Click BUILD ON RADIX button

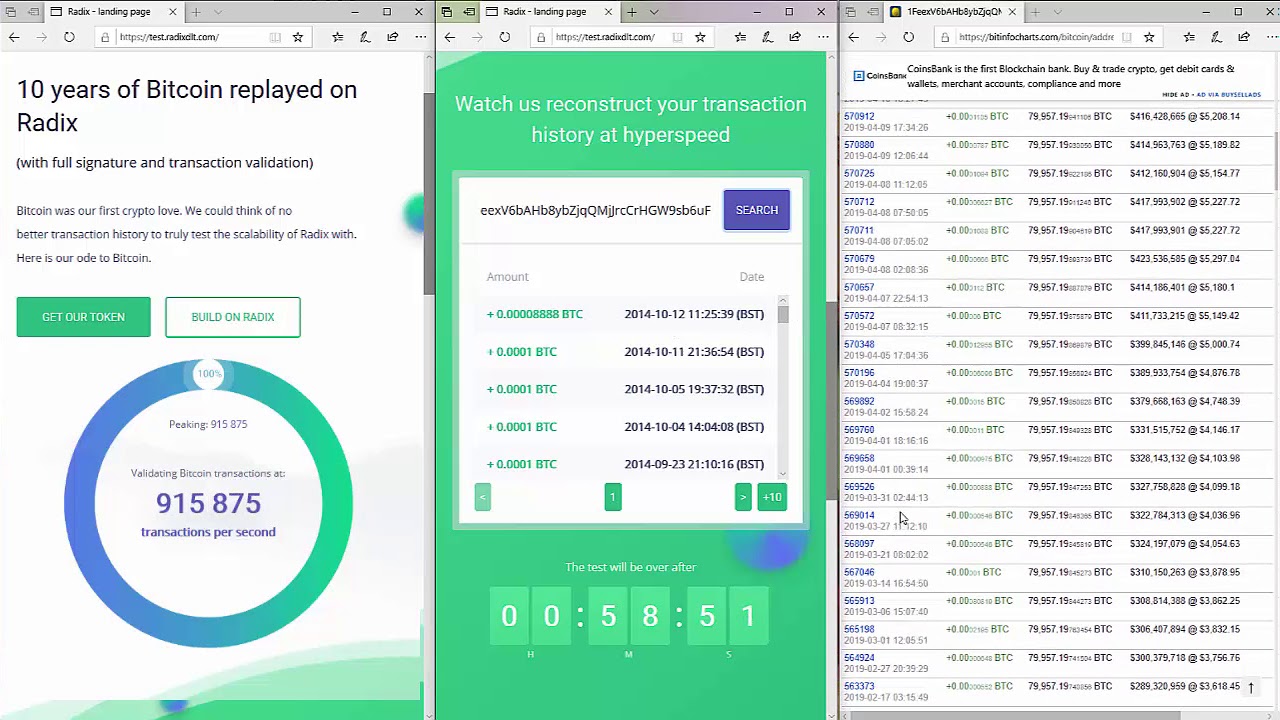233,317
